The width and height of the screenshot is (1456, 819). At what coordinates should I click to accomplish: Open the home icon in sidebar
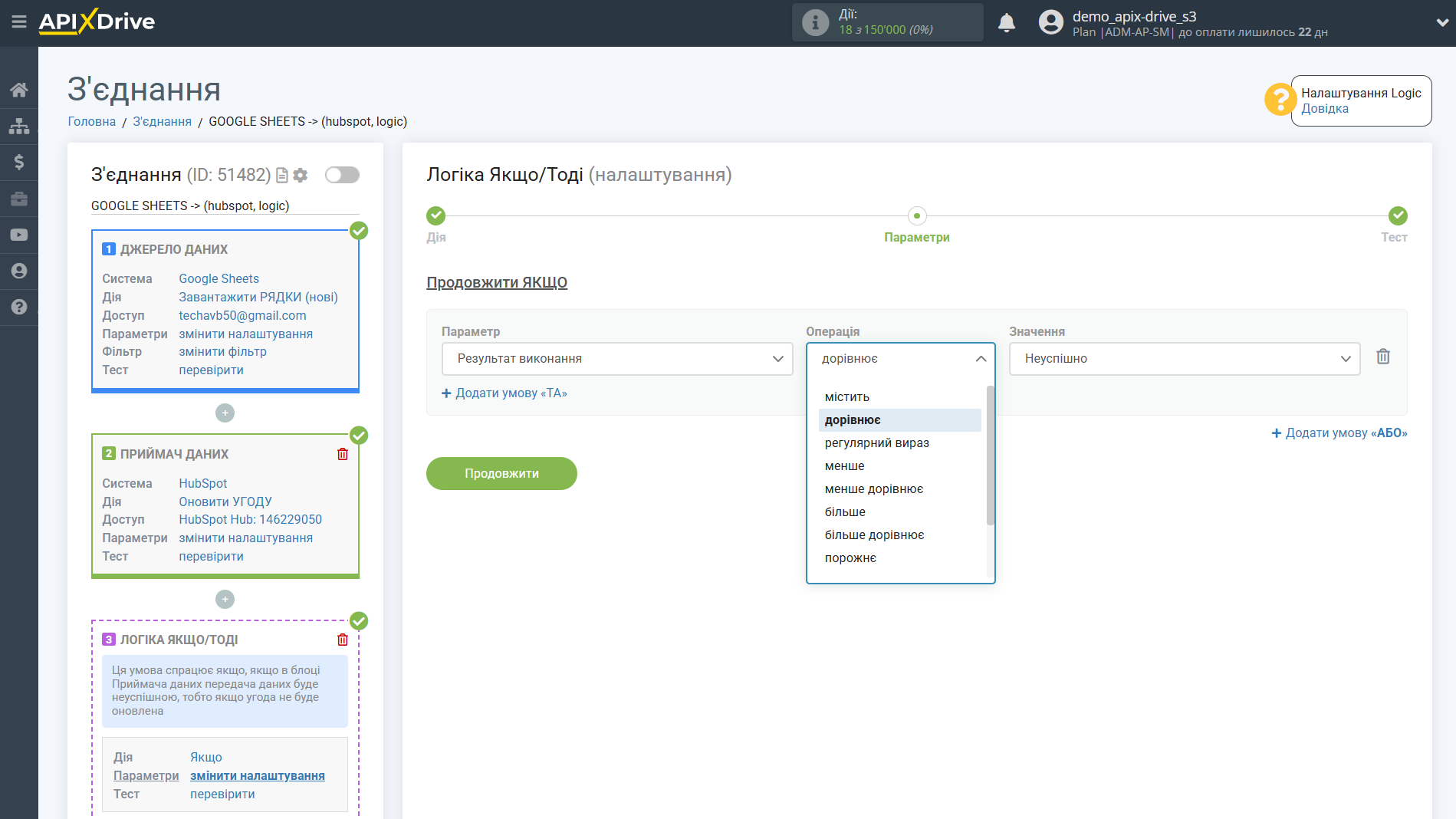(19, 90)
